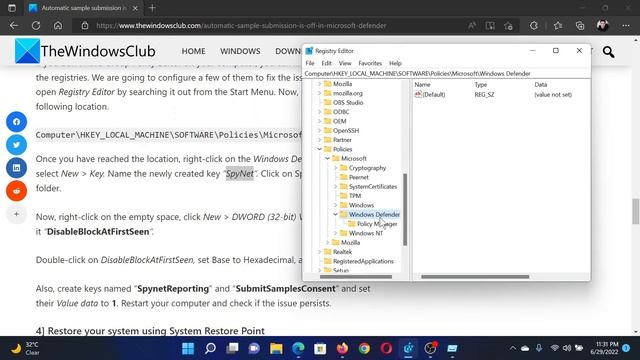Open new browser tab
Screen dimensions: 640x360
(152, 8)
